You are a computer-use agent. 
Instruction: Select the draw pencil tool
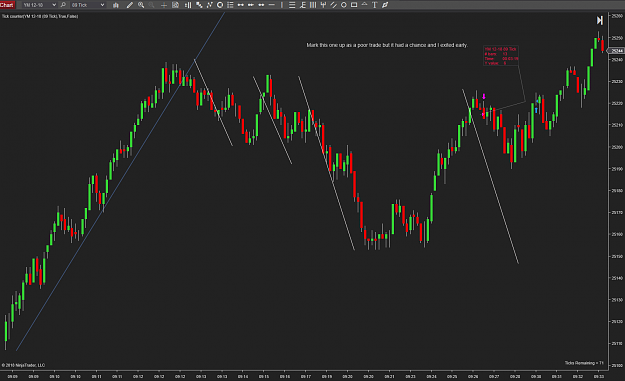coord(130,5)
